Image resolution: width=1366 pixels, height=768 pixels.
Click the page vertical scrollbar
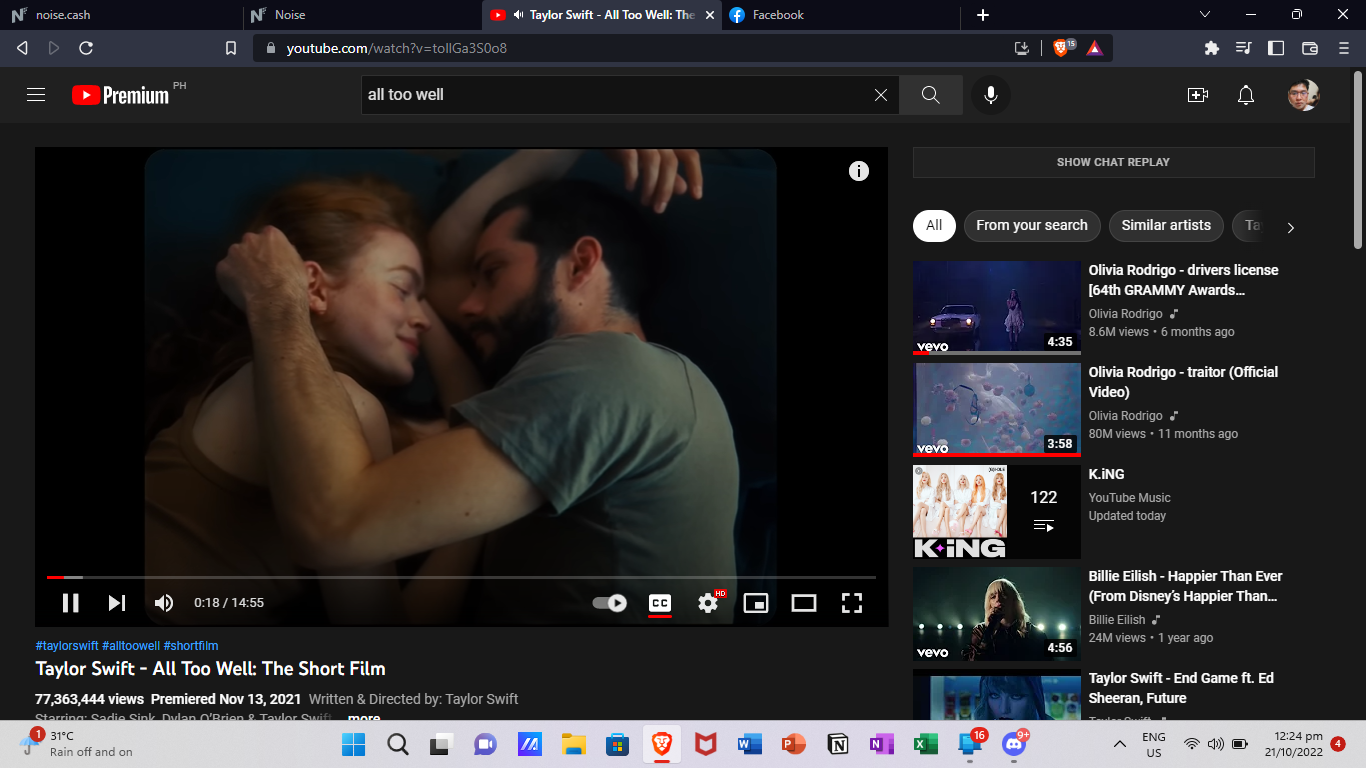(1358, 160)
